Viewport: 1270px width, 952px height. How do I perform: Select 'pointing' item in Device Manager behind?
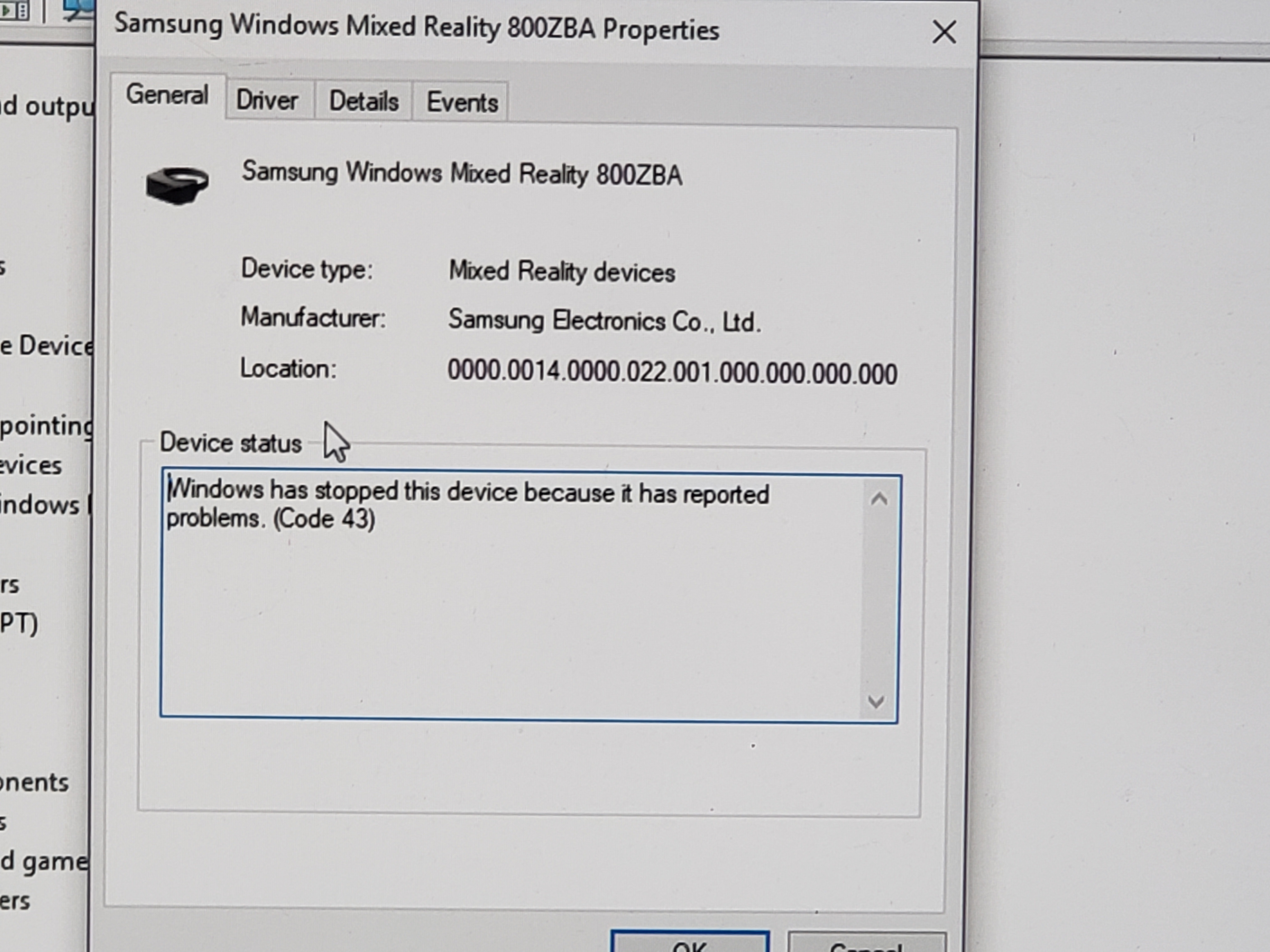46,426
